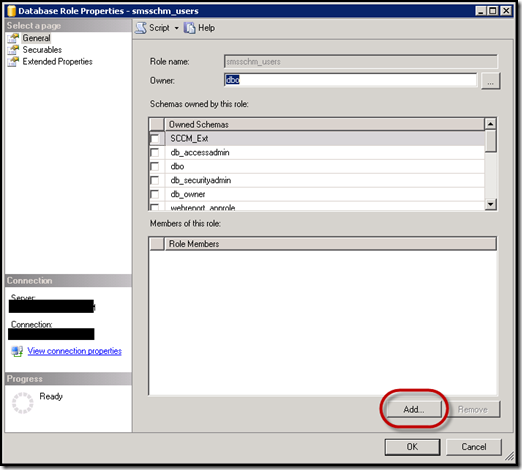Image resolution: width=522 pixels, height=470 pixels.
Task: Open View connection properties link
Action: coord(74,351)
